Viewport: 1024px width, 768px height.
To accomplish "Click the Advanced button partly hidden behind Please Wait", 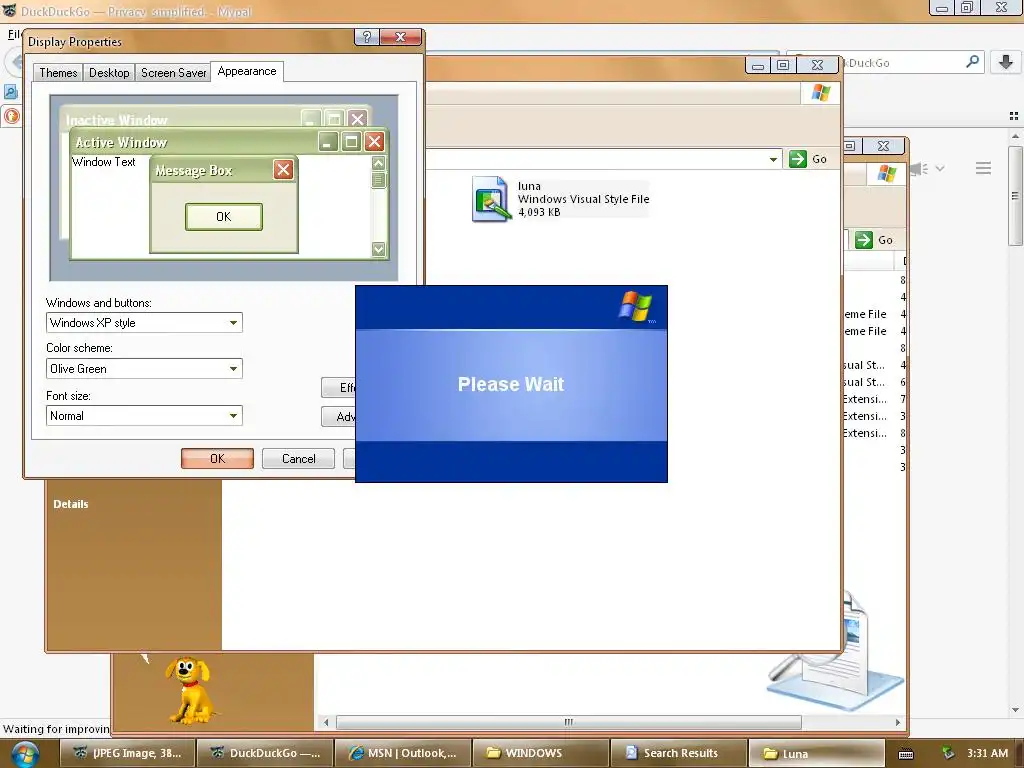I will tap(339, 417).
